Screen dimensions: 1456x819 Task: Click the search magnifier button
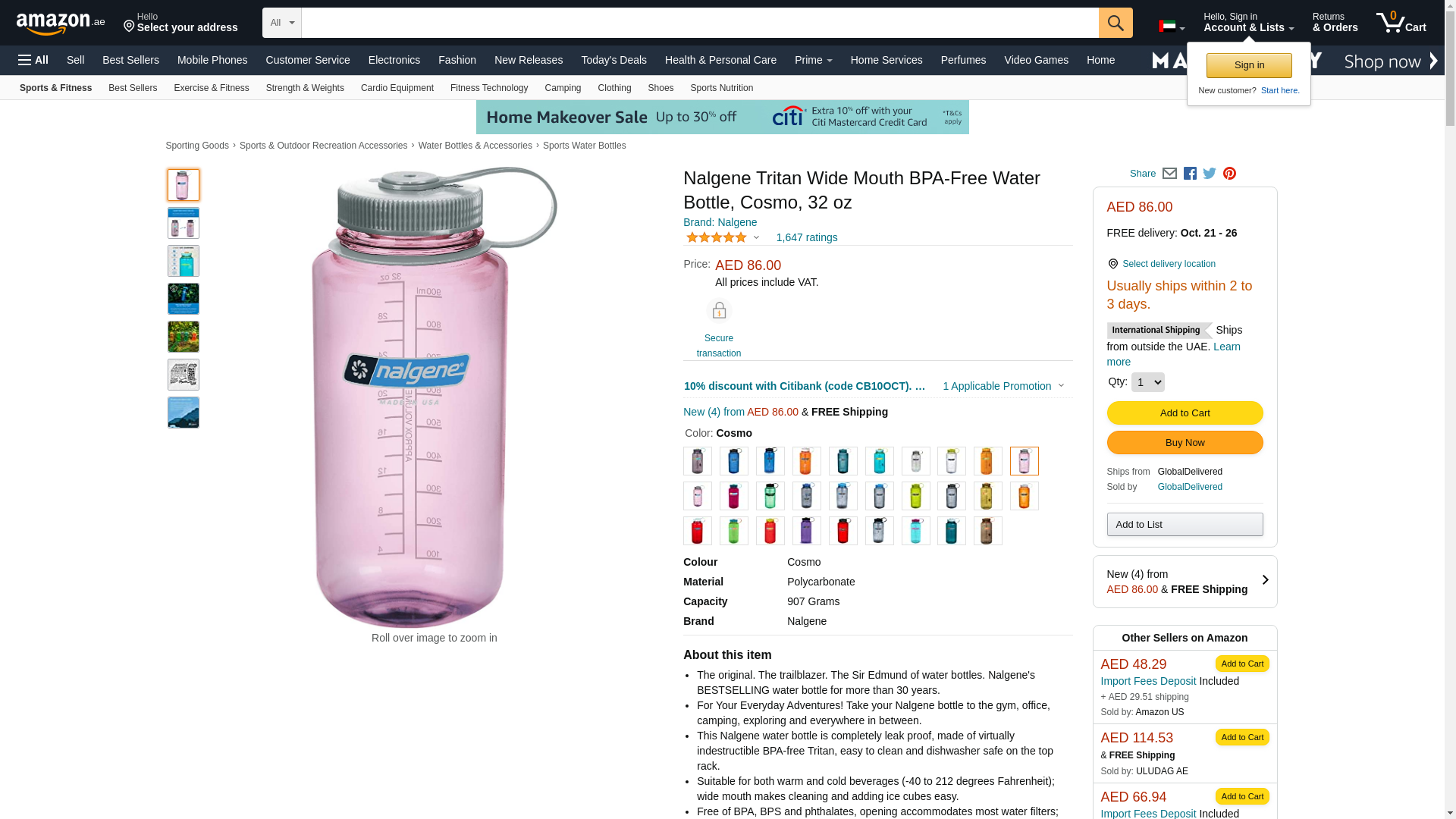tap(1115, 23)
